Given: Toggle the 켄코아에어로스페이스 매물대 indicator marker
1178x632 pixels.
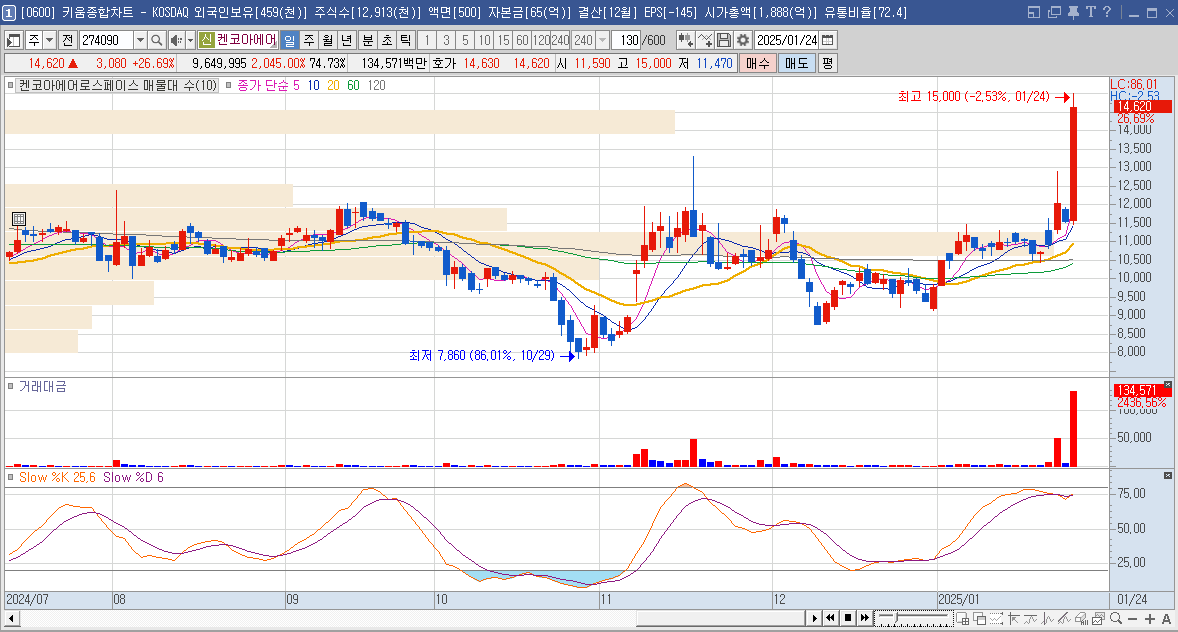Looking at the screenshot, I should click(11, 86).
